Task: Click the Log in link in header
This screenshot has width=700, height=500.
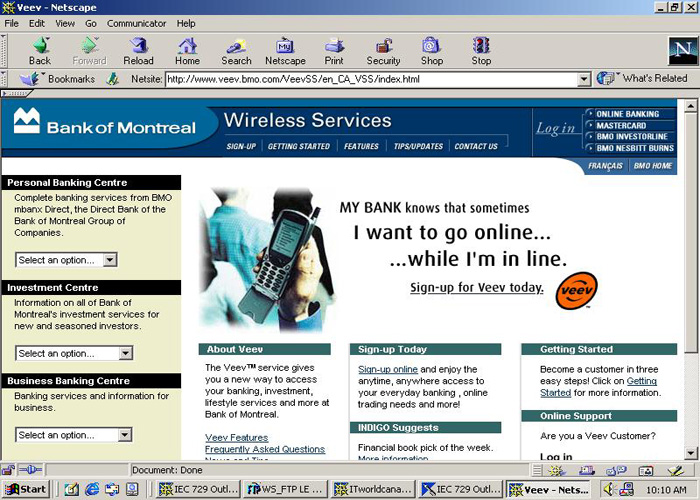Action: [555, 129]
